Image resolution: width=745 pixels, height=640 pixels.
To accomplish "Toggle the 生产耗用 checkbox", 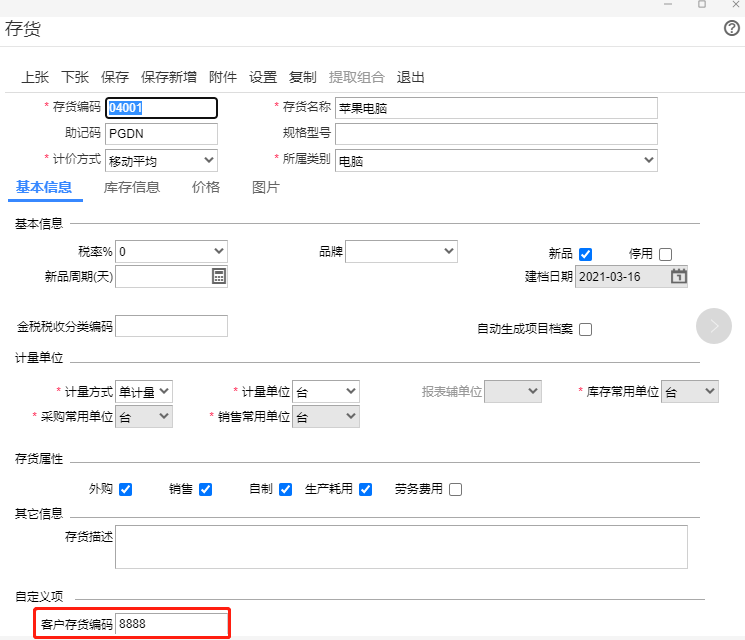I will point(365,489).
